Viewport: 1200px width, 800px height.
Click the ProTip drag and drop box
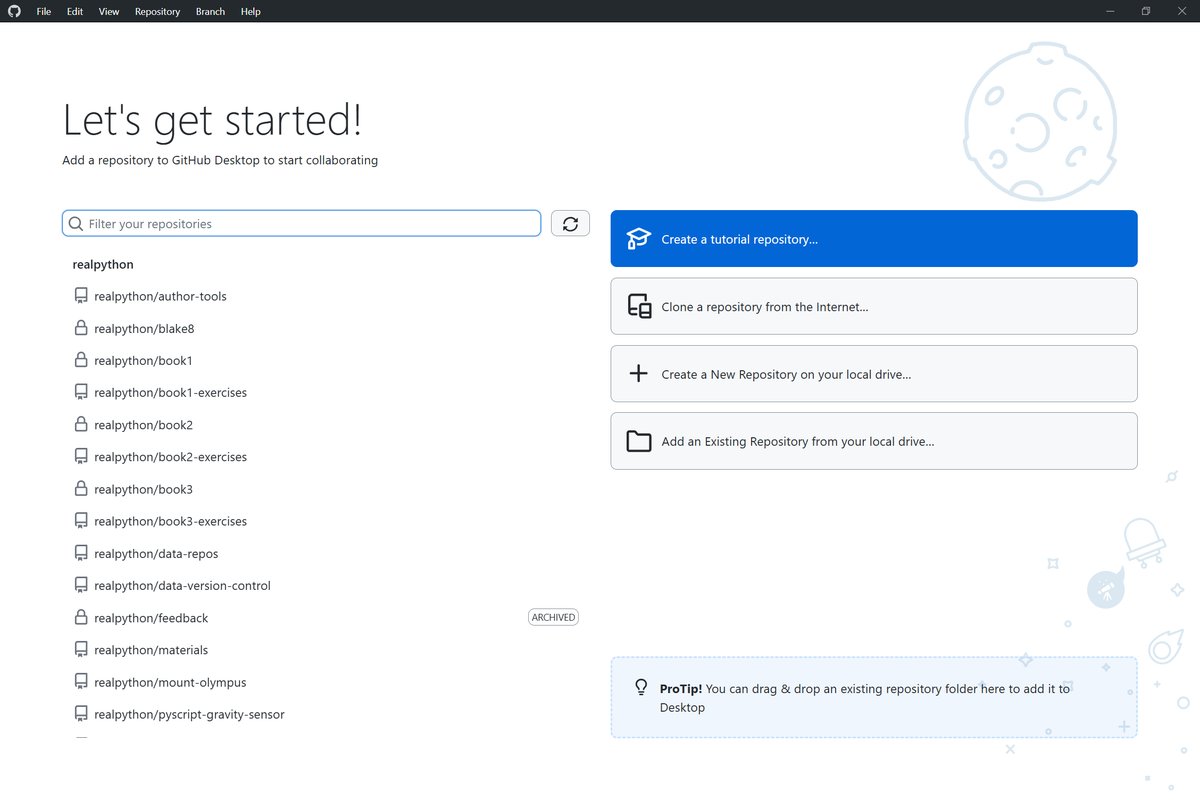click(x=874, y=697)
